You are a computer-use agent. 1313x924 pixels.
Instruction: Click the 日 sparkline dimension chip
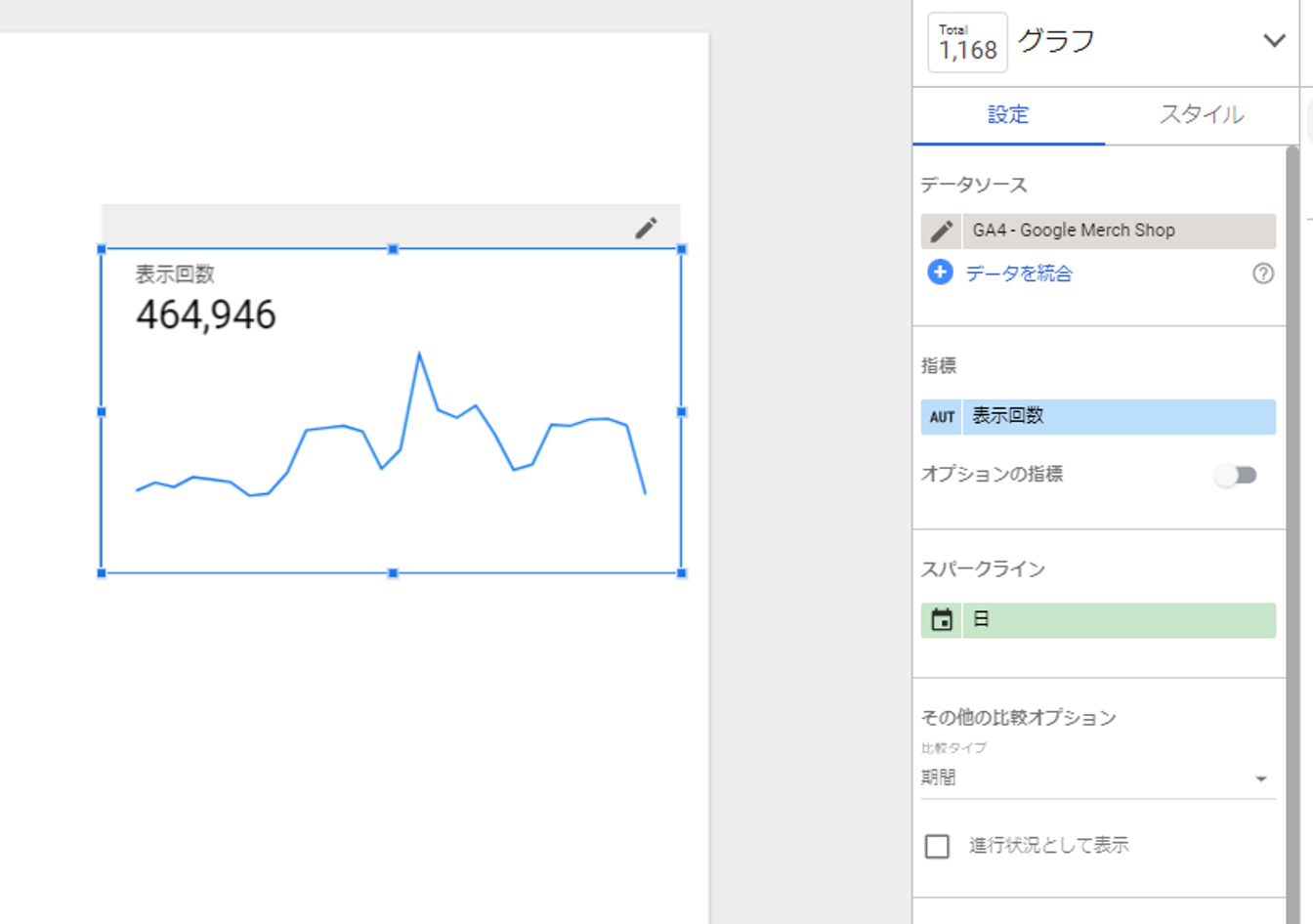click(x=1119, y=620)
